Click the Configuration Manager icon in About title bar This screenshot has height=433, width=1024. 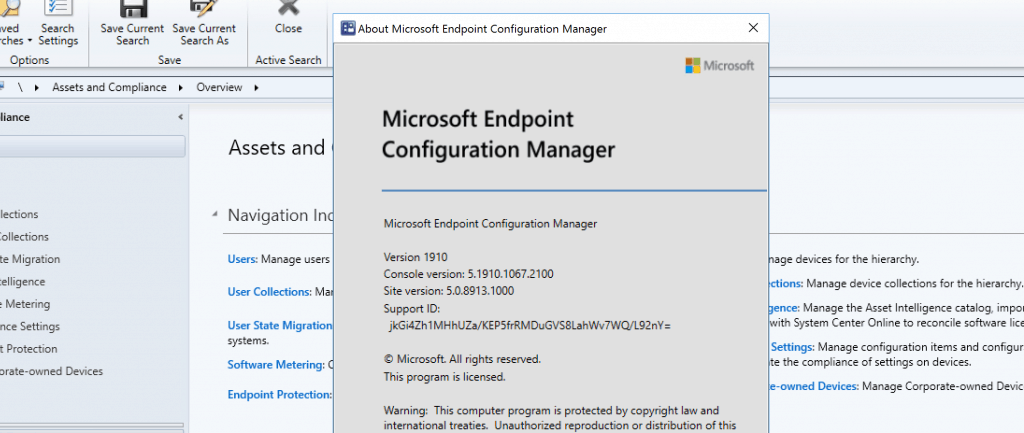348,28
